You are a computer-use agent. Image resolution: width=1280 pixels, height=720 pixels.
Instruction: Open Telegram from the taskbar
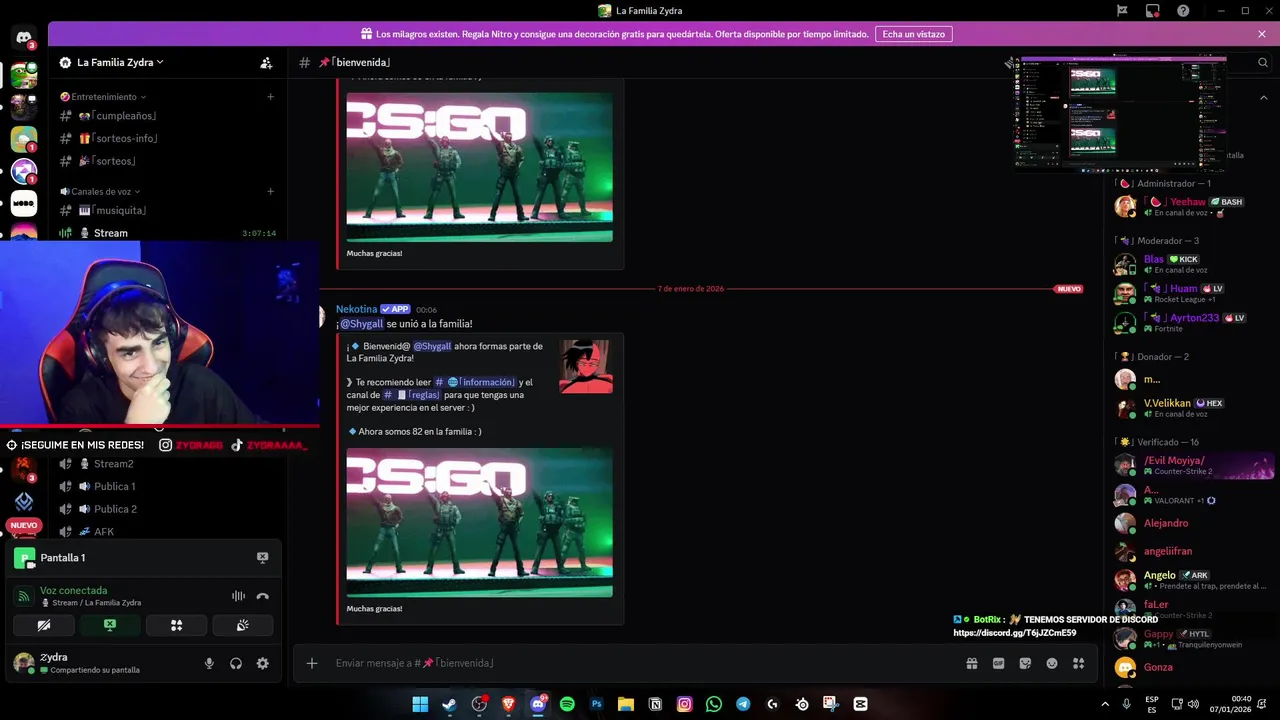point(743,704)
